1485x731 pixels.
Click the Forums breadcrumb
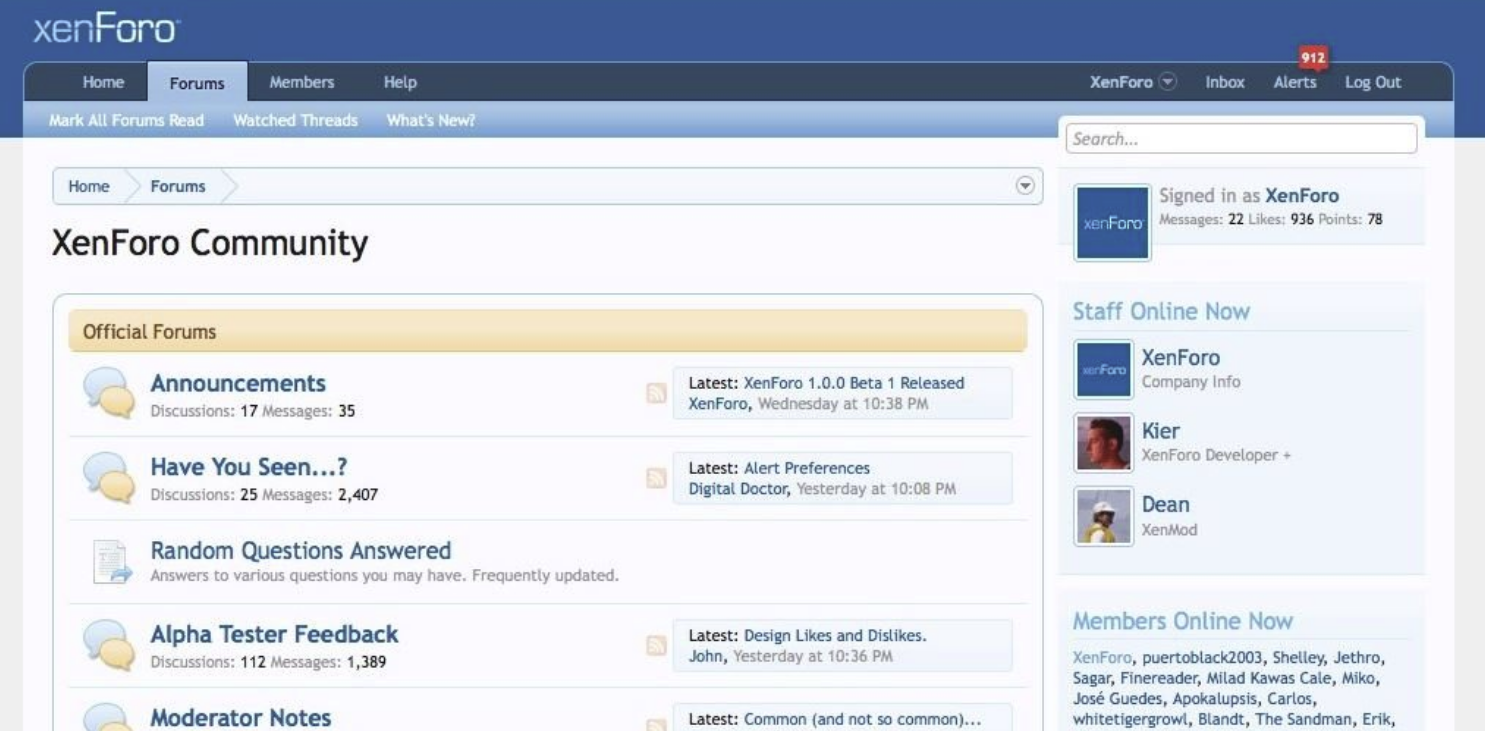(178, 186)
